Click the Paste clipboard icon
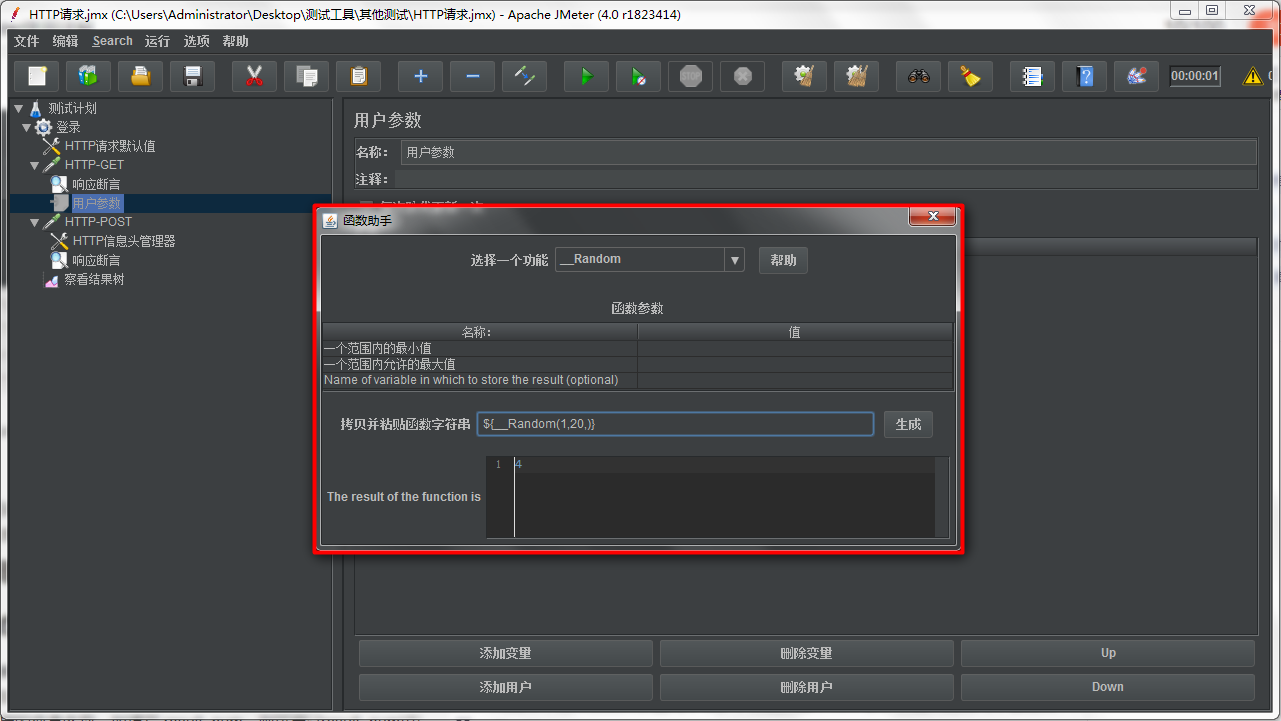This screenshot has width=1281, height=721. [x=359, y=76]
